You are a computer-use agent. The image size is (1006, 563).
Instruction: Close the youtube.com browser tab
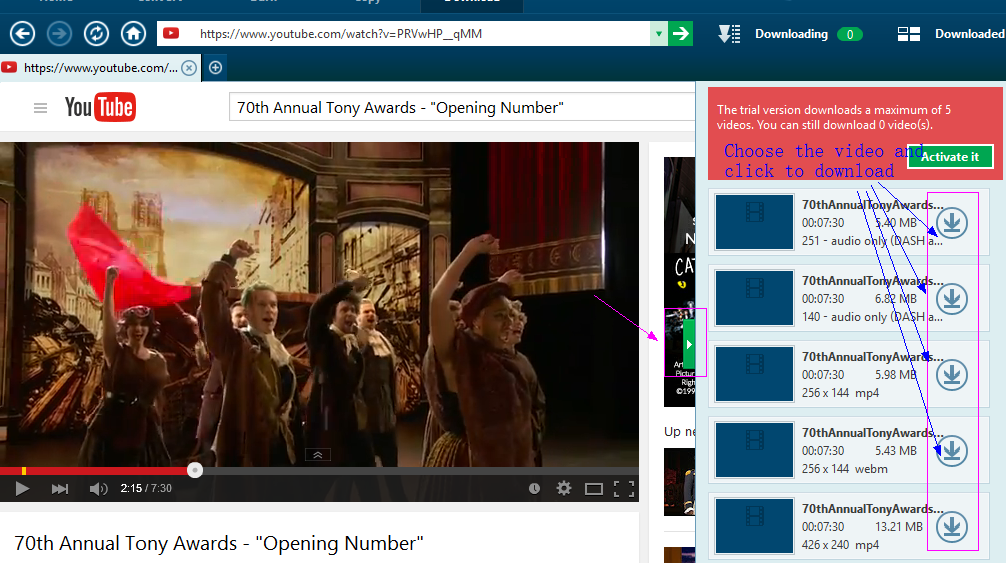pos(189,68)
